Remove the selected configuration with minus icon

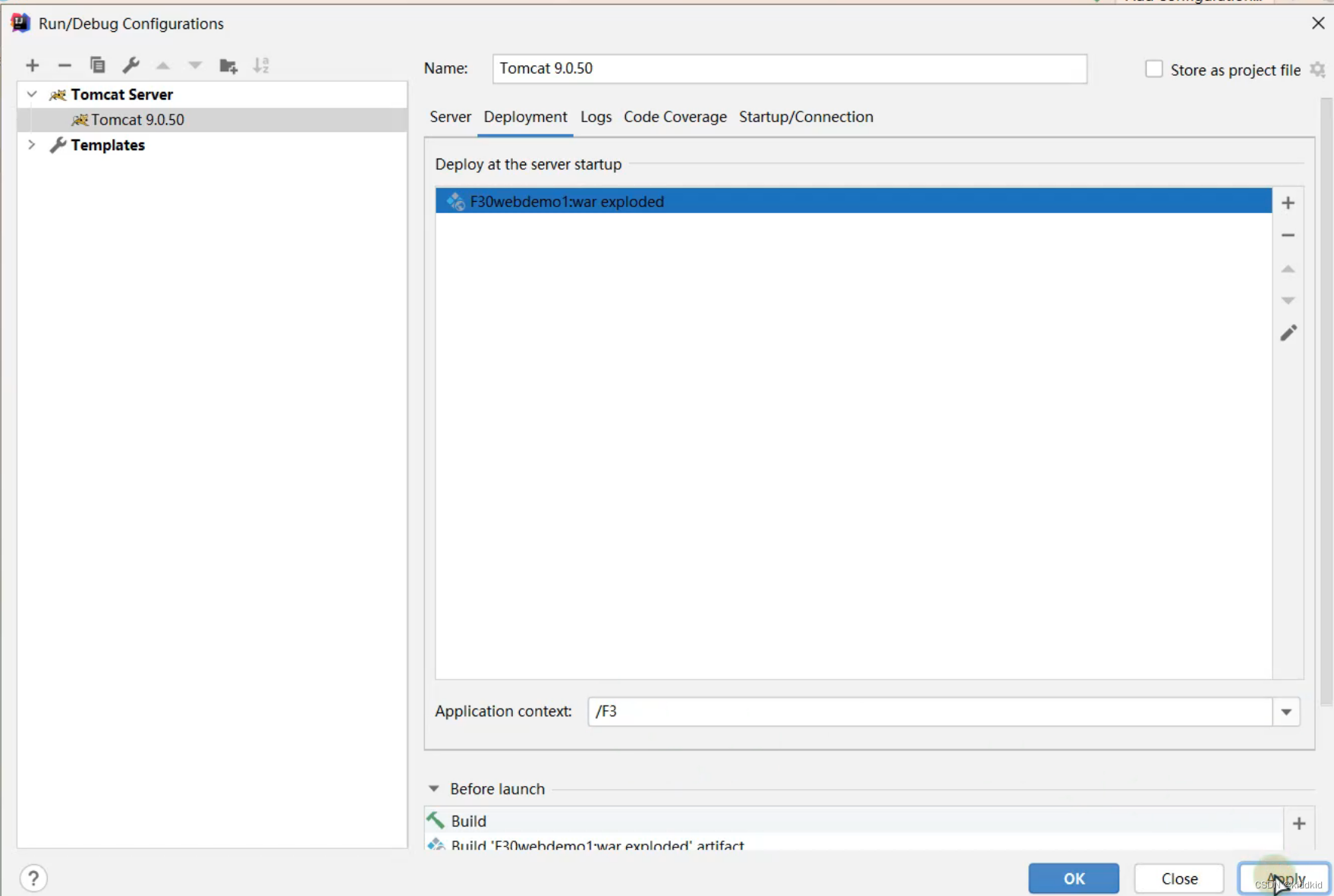(64, 65)
